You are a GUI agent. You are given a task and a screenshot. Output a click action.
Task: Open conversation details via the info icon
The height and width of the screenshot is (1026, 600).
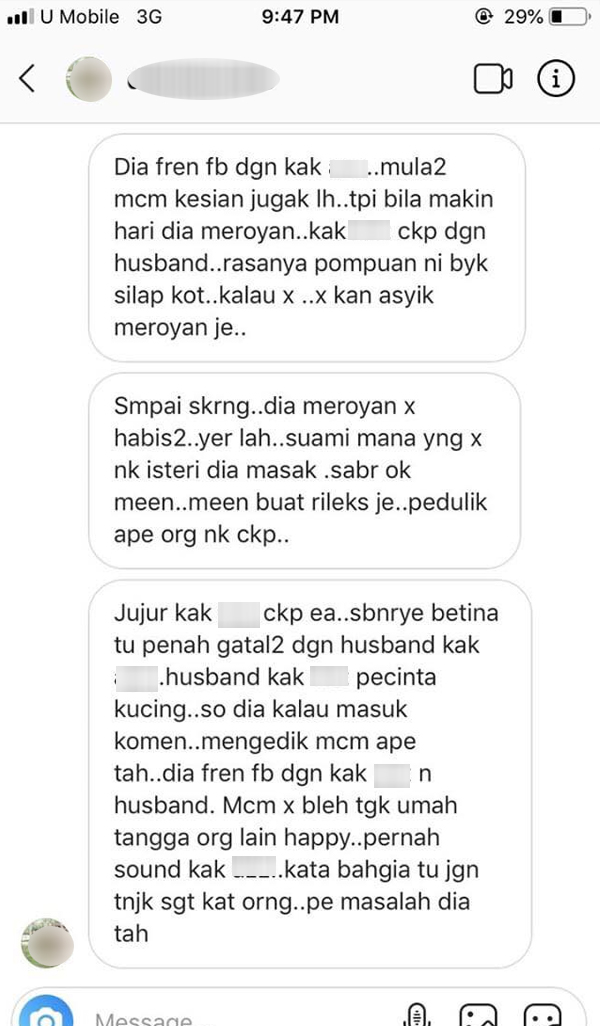tap(556, 79)
